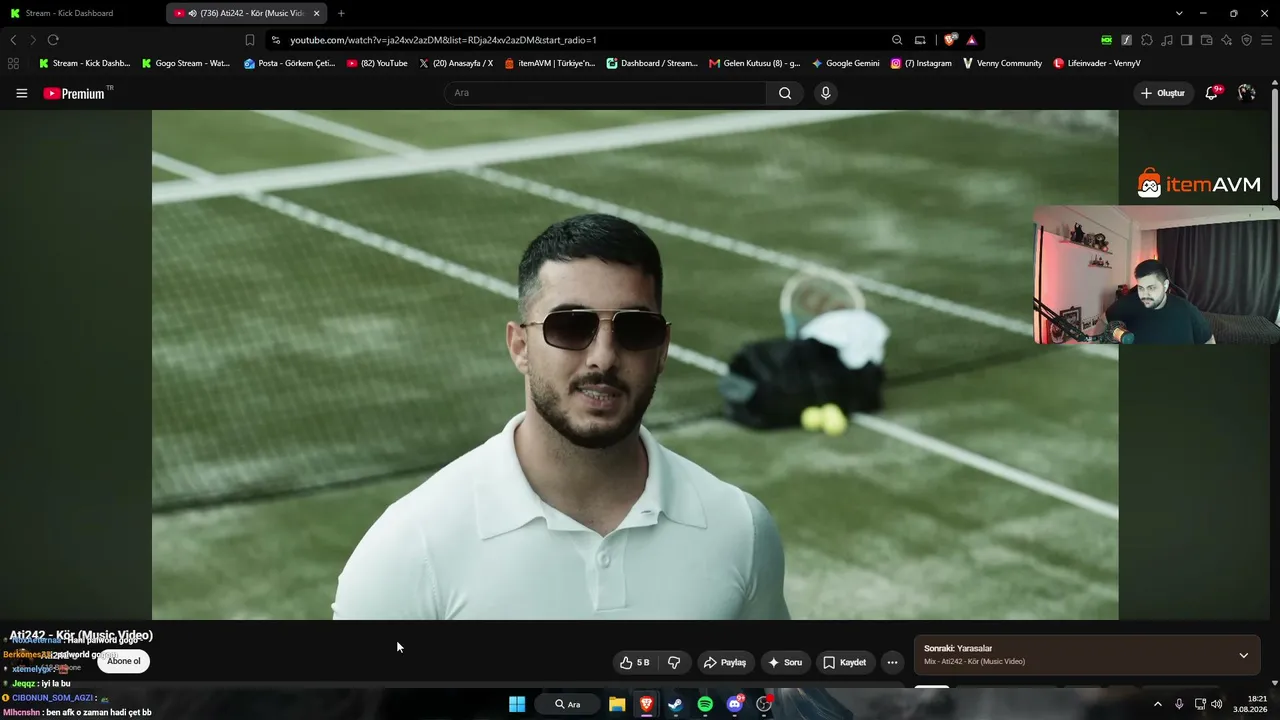The image size is (1280, 720).
Task: Click the Oluştur create button
Action: pos(1163,93)
